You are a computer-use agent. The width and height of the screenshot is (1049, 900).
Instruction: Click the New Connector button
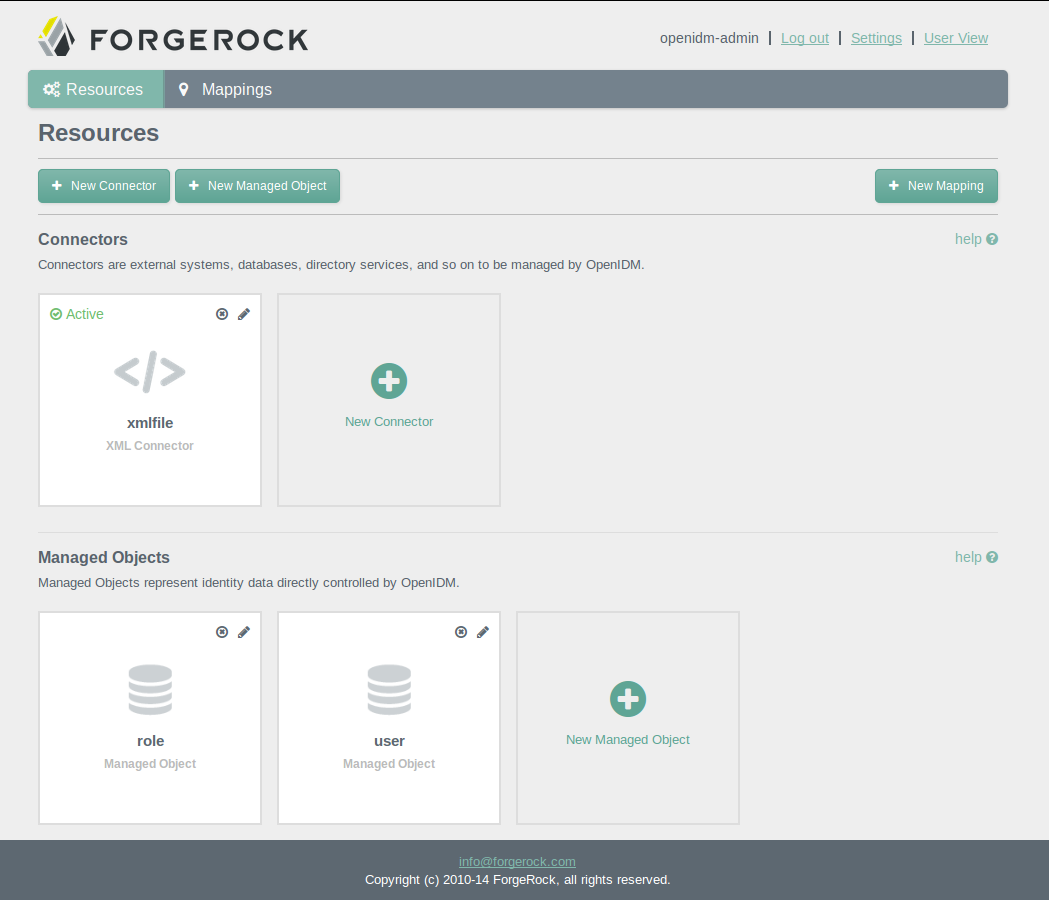[x=104, y=185]
